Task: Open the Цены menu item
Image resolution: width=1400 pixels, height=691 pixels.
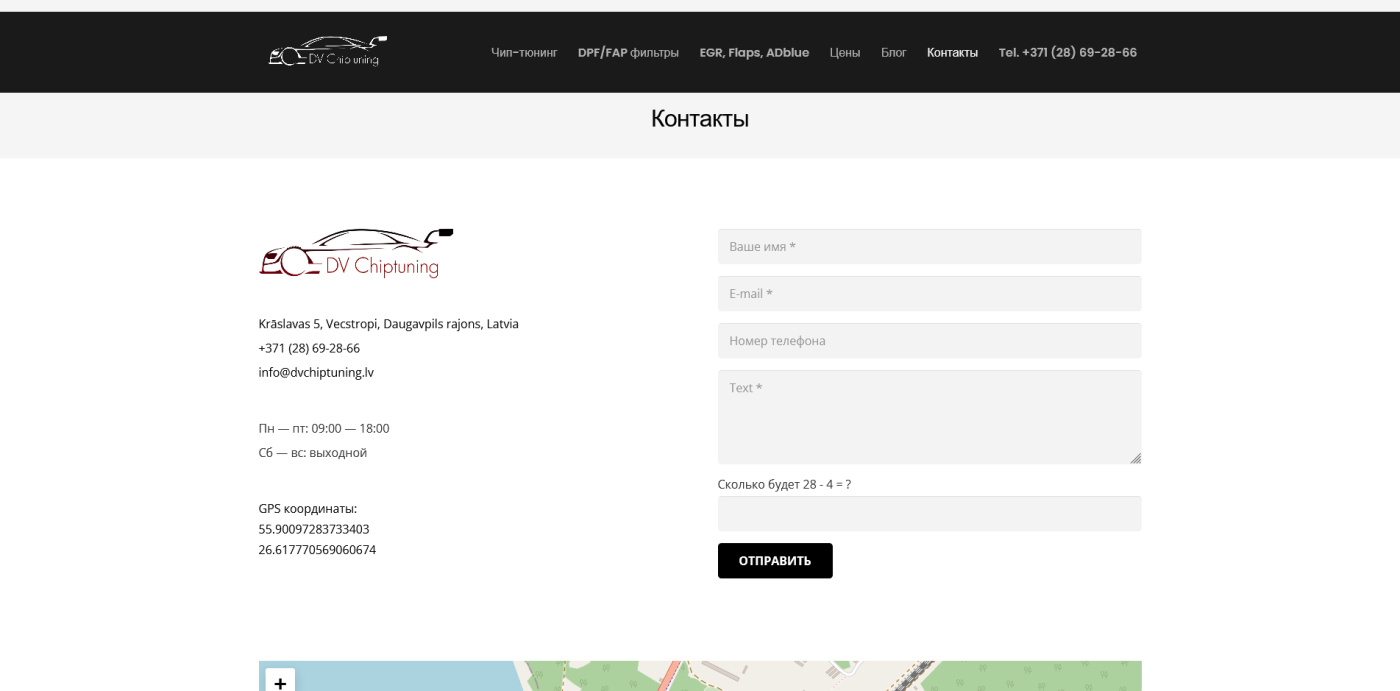Action: 845,53
